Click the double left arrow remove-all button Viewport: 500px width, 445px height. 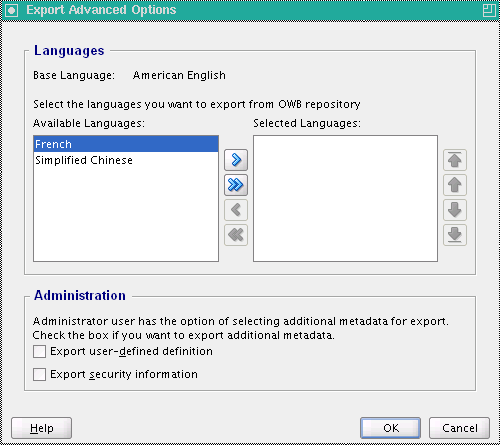[236, 235]
